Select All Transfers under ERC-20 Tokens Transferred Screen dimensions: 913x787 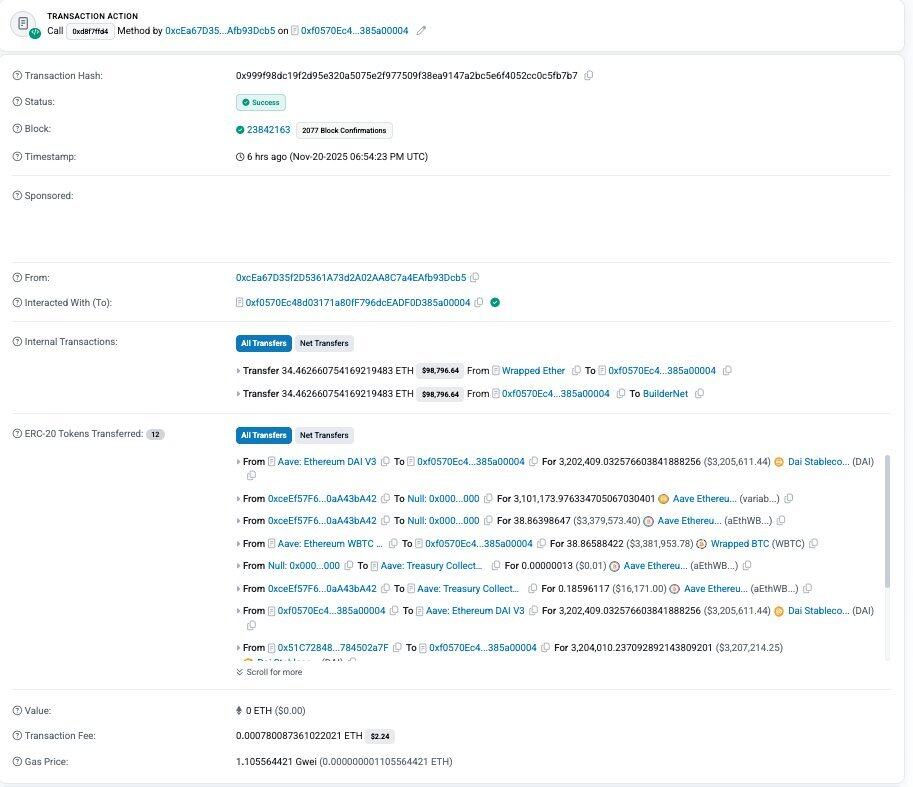[x=264, y=435]
